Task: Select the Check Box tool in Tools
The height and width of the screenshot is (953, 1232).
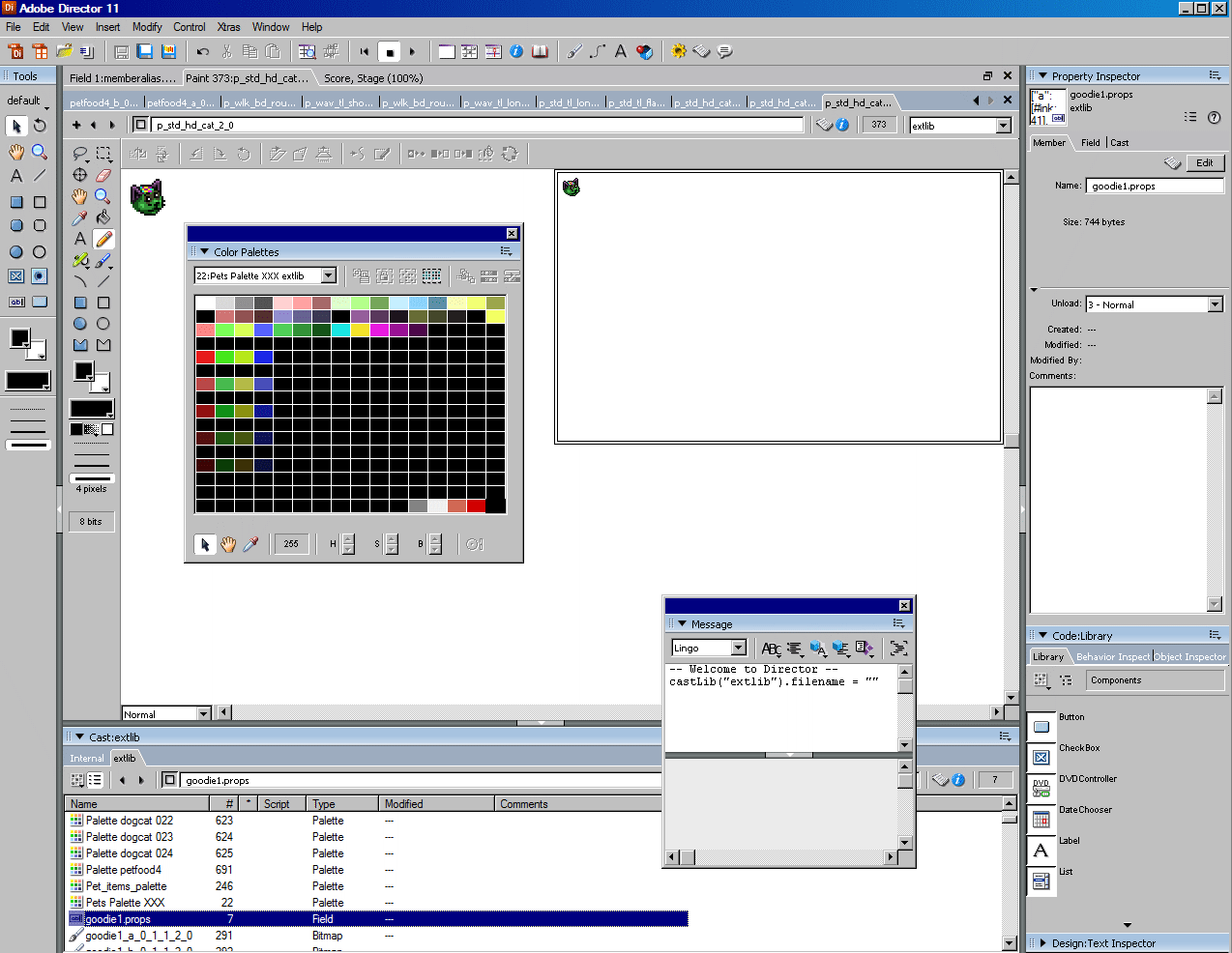Action: (x=16, y=275)
